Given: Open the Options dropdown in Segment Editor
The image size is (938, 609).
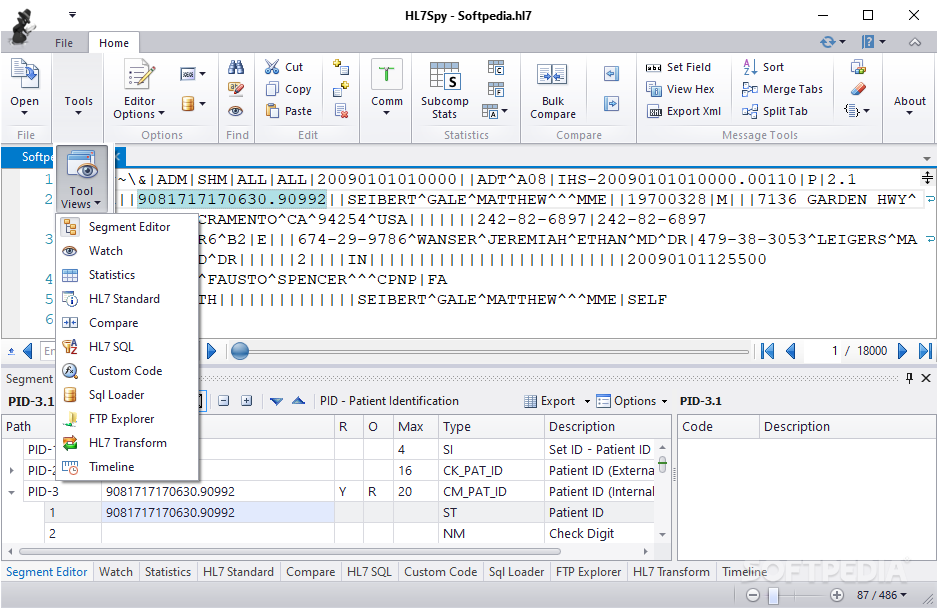Looking at the screenshot, I should point(632,401).
